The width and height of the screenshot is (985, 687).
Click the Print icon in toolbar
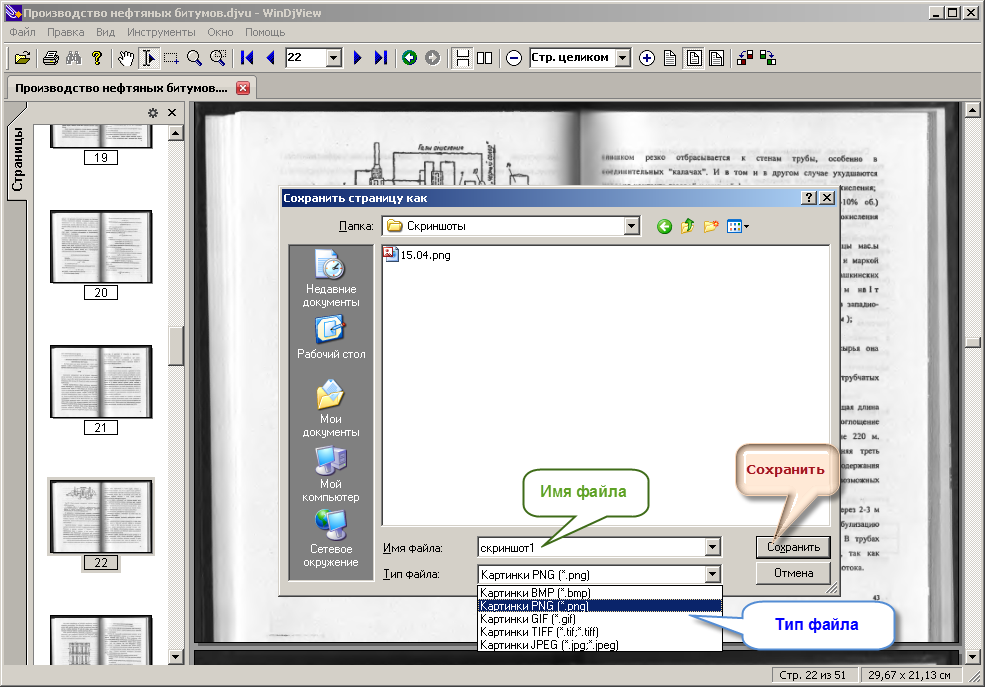click(x=51, y=58)
